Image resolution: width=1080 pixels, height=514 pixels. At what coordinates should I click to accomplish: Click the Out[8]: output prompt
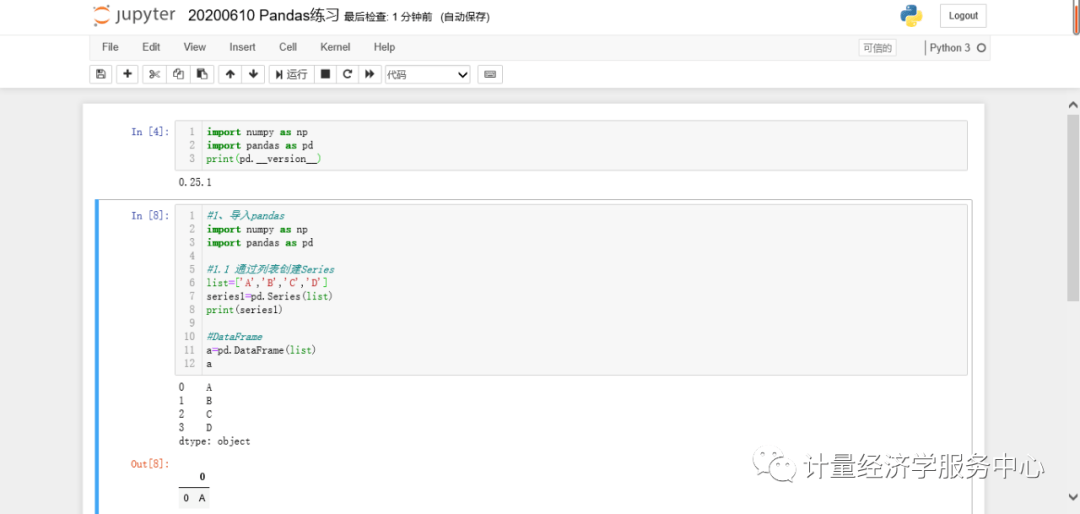point(150,464)
